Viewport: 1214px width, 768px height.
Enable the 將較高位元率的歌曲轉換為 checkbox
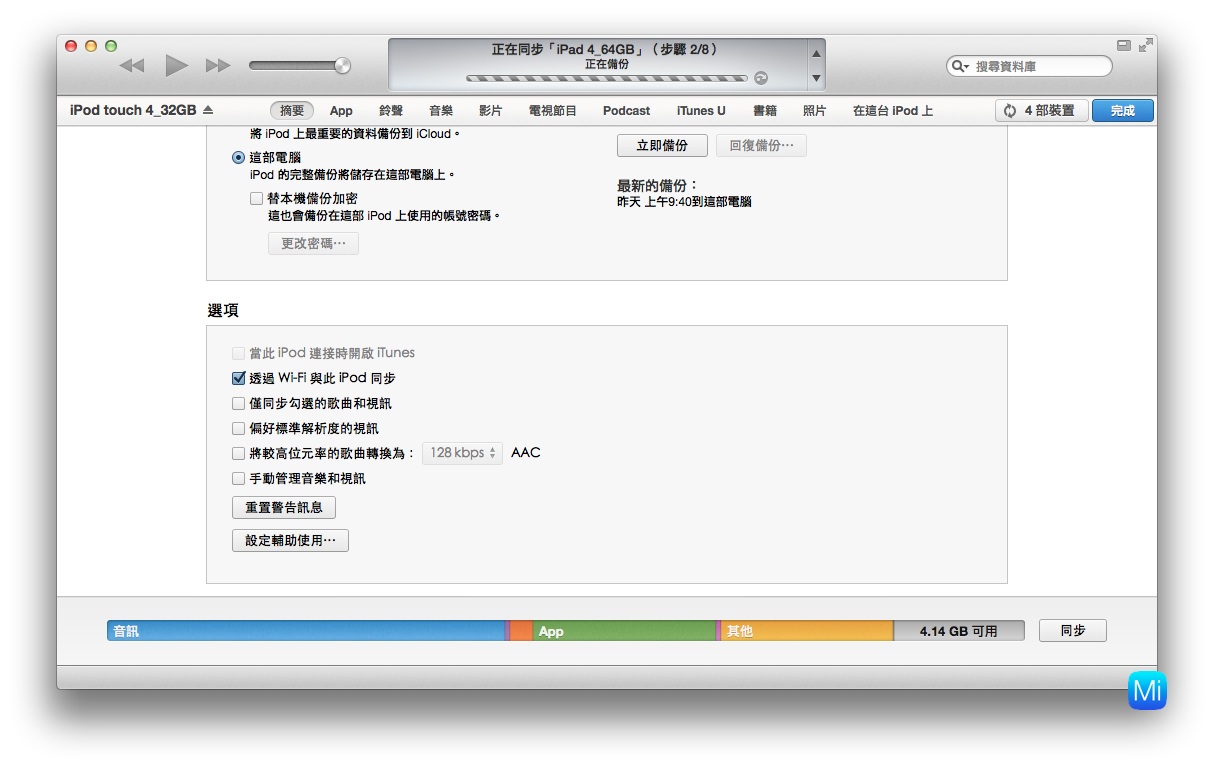pyautogui.click(x=238, y=453)
